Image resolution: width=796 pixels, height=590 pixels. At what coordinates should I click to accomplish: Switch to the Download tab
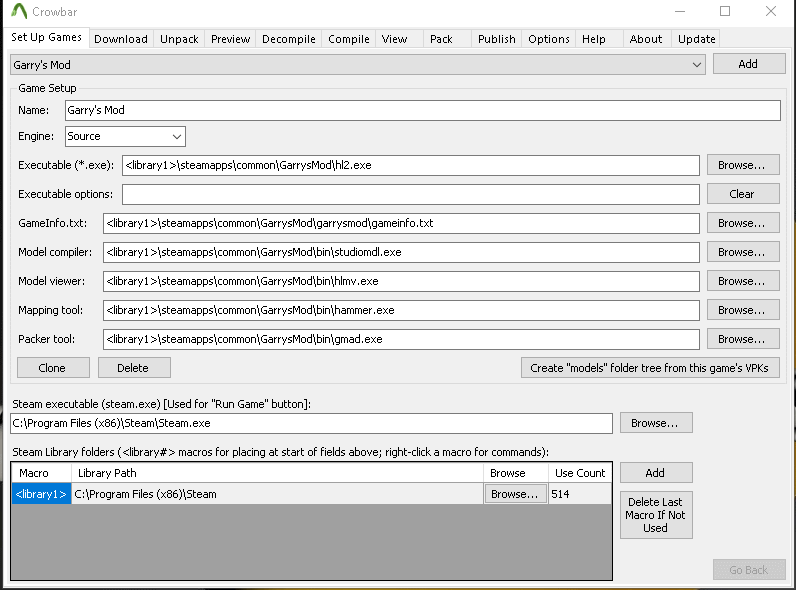121,39
